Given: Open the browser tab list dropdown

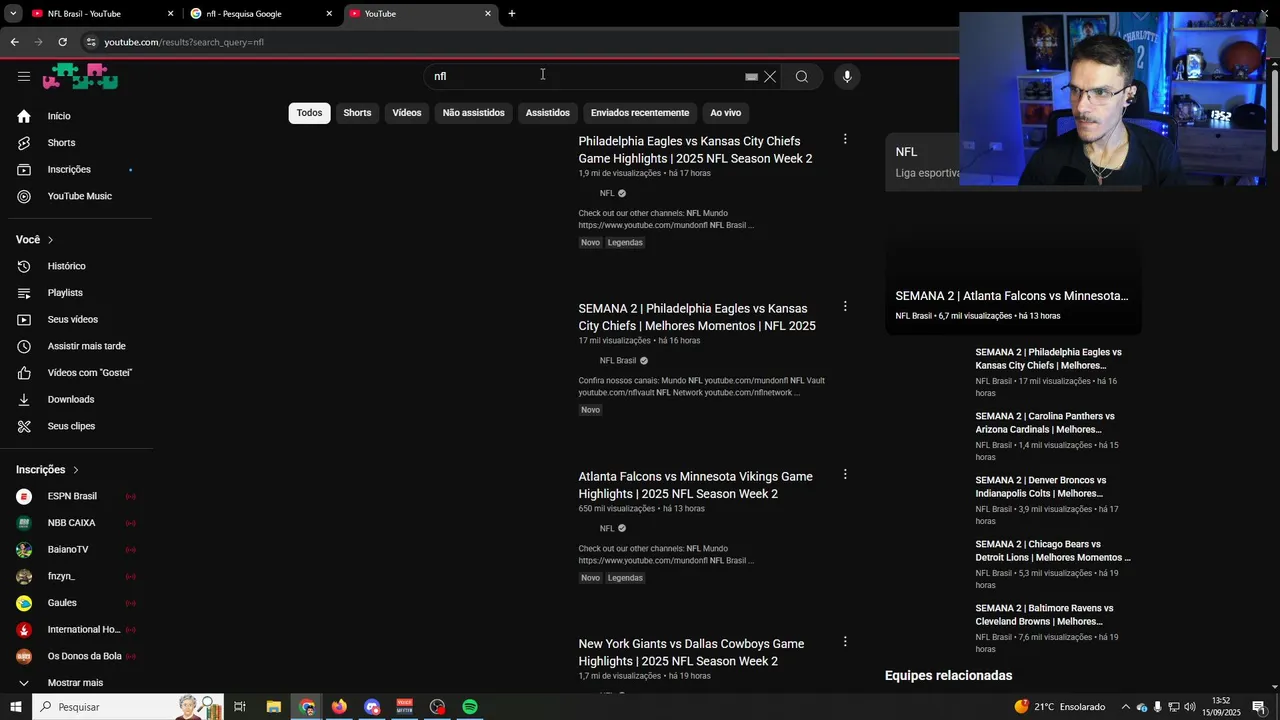Looking at the screenshot, I should pyautogui.click(x=13, y=13).
